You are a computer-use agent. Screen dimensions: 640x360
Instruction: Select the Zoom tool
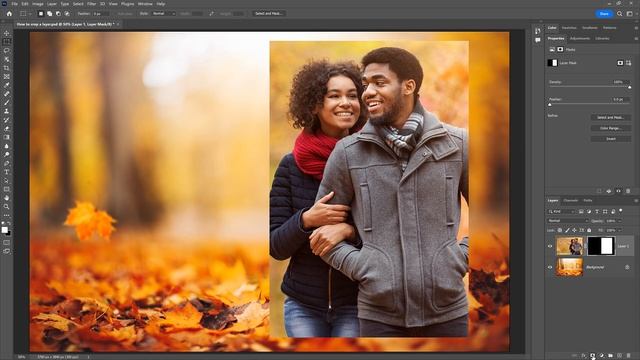pyautogui.click(x=7, y=207)
